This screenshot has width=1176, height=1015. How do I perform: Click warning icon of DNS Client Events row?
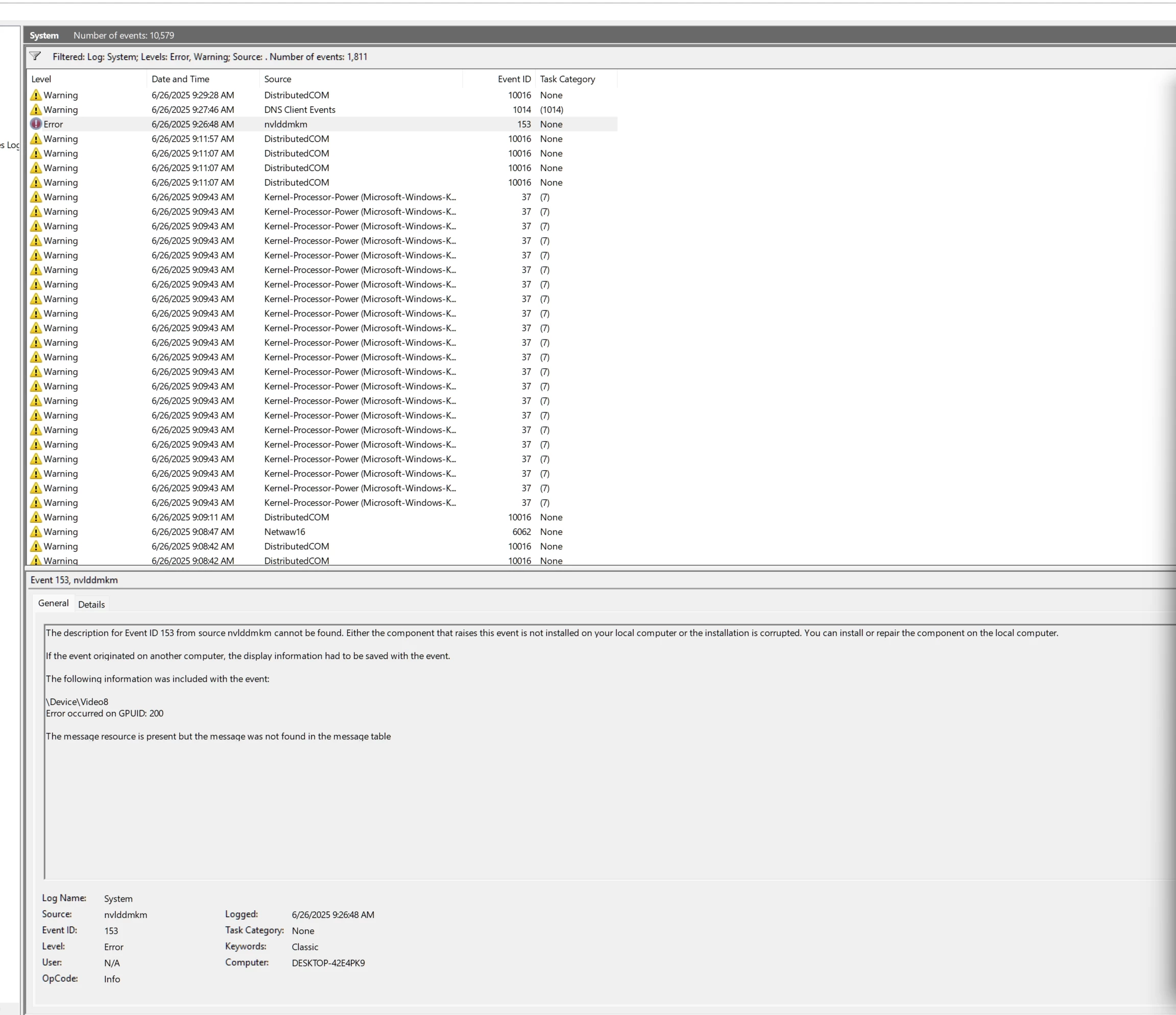coord(36,109)
